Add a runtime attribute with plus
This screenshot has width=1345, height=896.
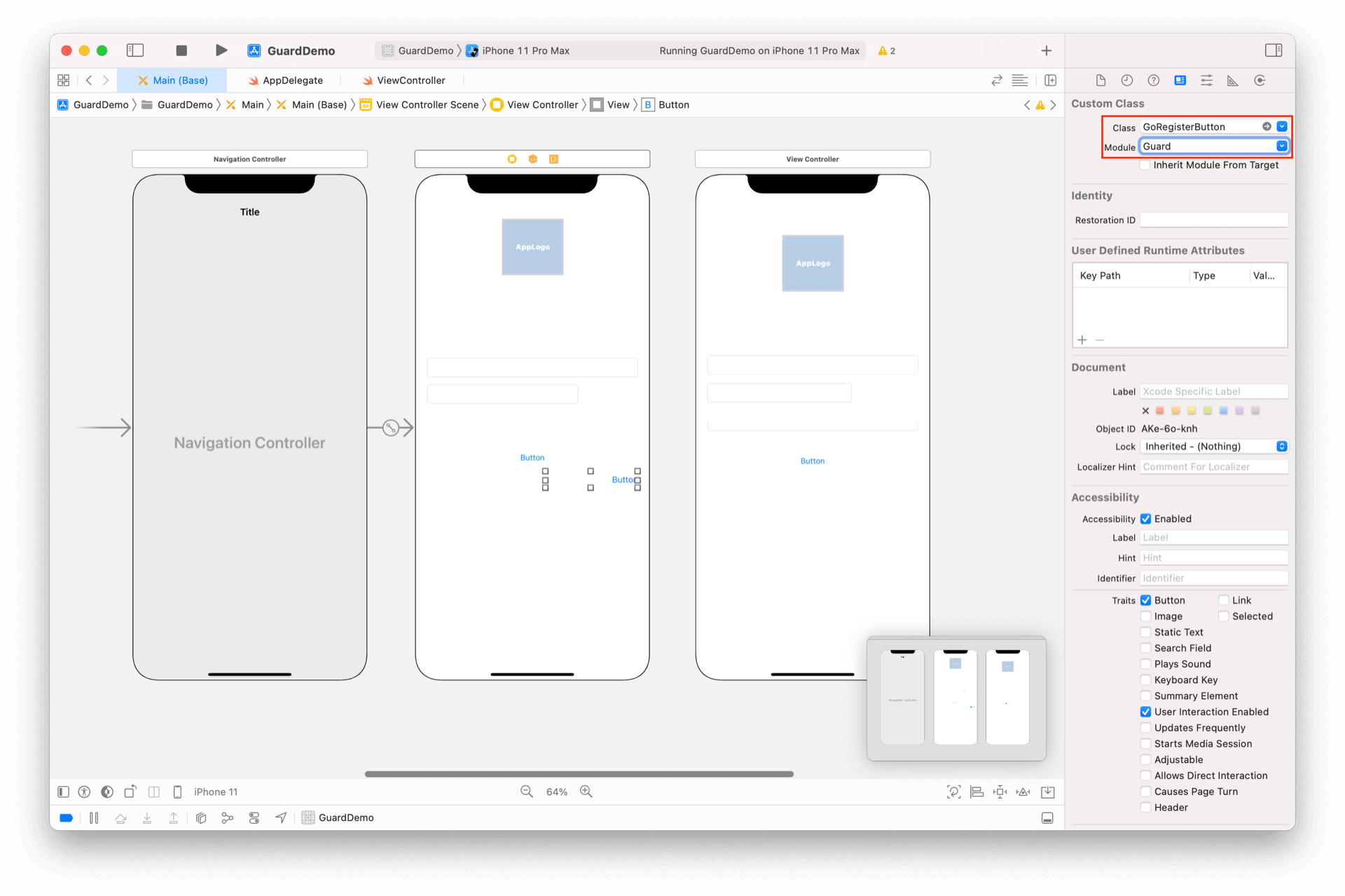[1082, 340]
